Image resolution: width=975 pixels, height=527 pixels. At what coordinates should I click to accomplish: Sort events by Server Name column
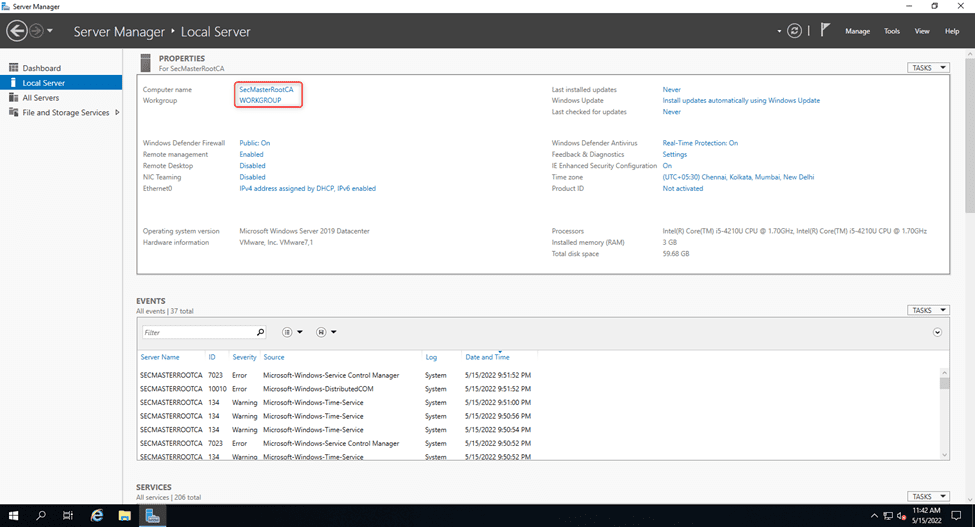pos(160,357)
